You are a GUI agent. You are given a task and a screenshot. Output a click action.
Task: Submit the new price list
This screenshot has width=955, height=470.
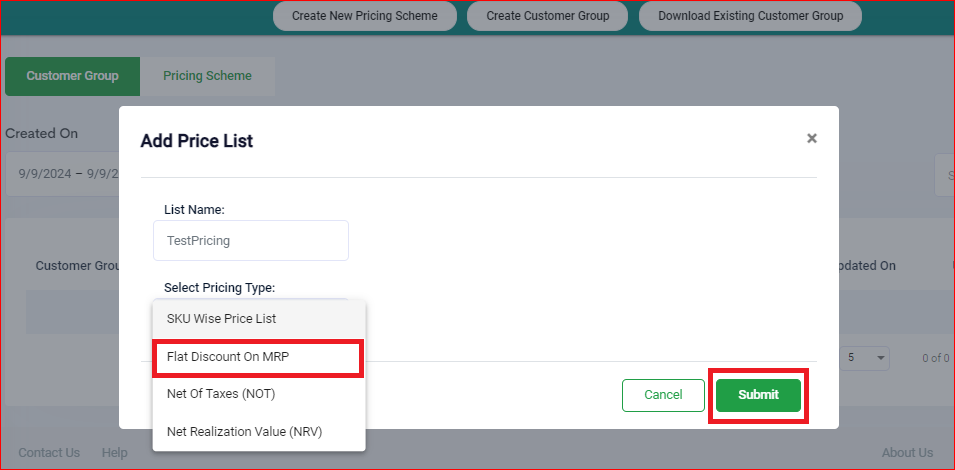pos(758,395)
